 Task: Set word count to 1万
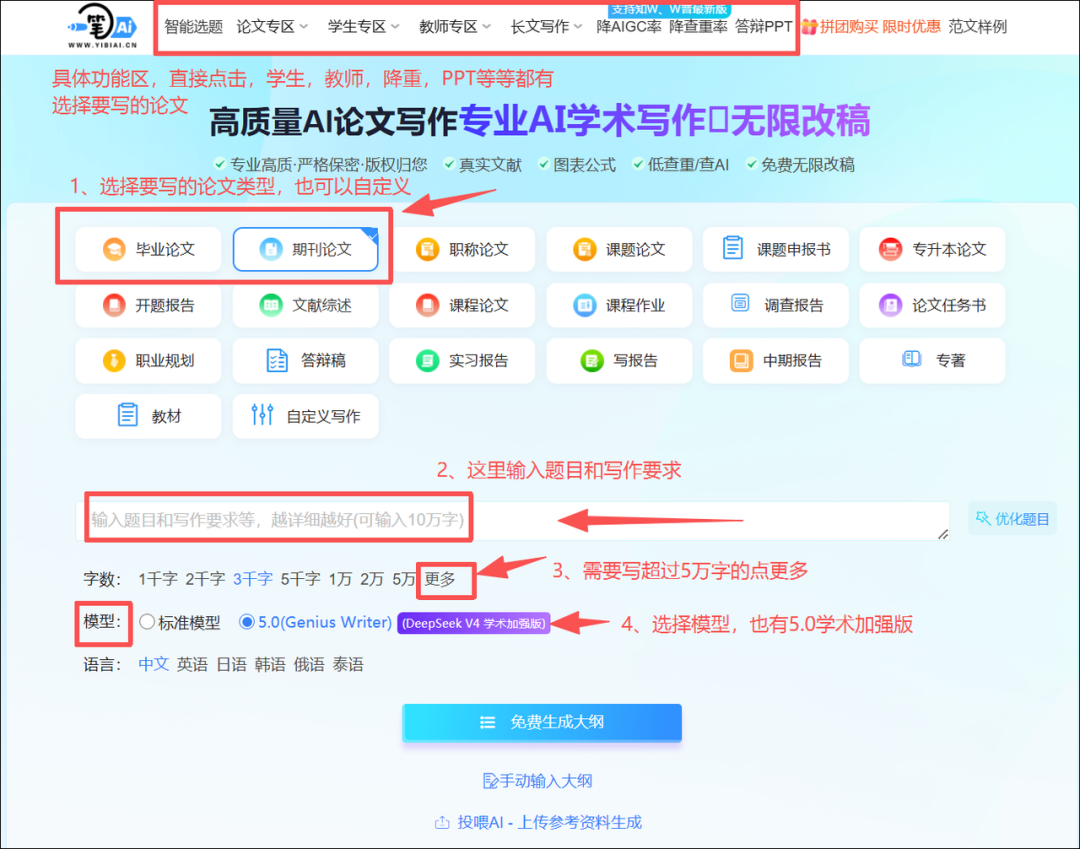click(x=340, y=579)
